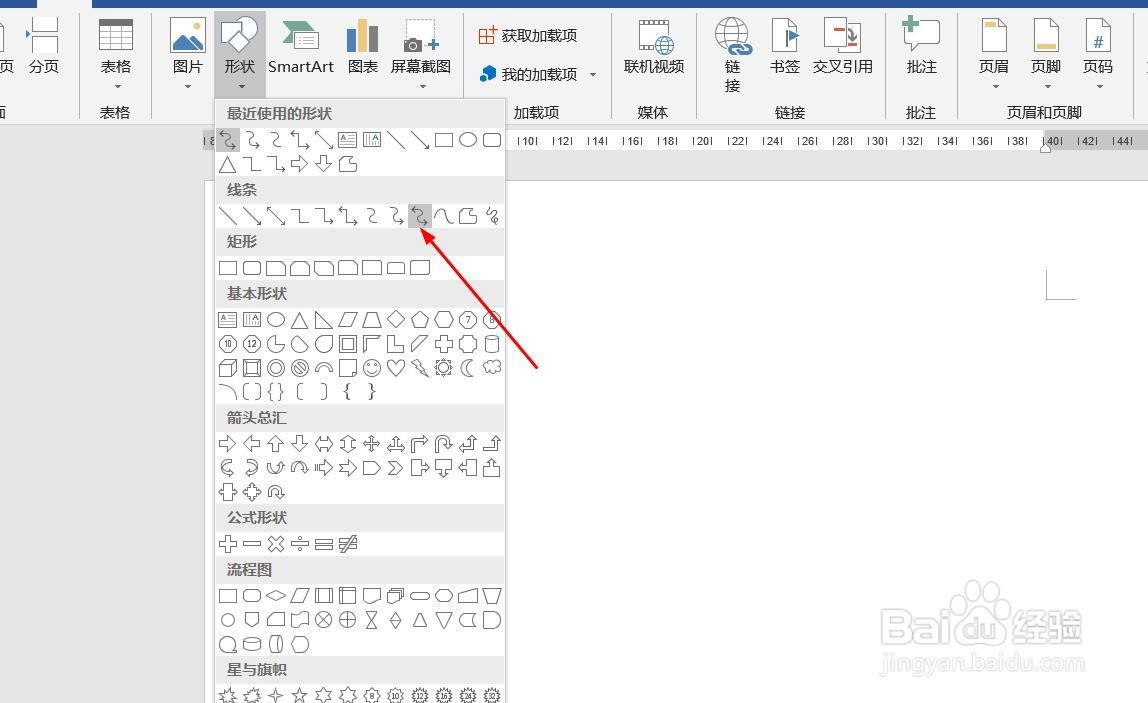The image size is (1148, 703).
Task: Click the 联机视频 online video button
Action: tap(654, 48)
